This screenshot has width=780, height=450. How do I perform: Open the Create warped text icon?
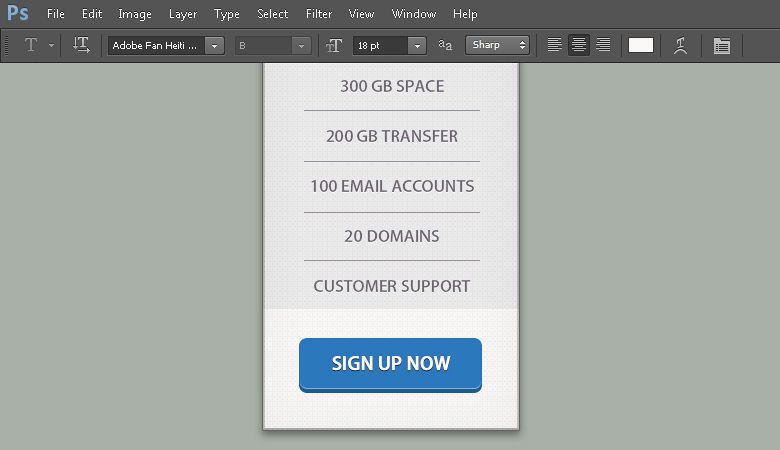680,45
